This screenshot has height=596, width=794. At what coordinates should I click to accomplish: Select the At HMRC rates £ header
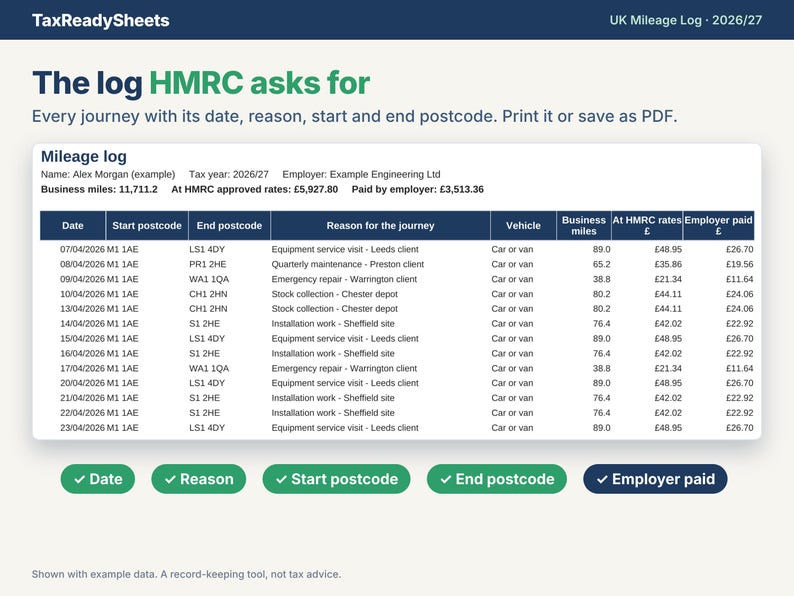[647, 226]
